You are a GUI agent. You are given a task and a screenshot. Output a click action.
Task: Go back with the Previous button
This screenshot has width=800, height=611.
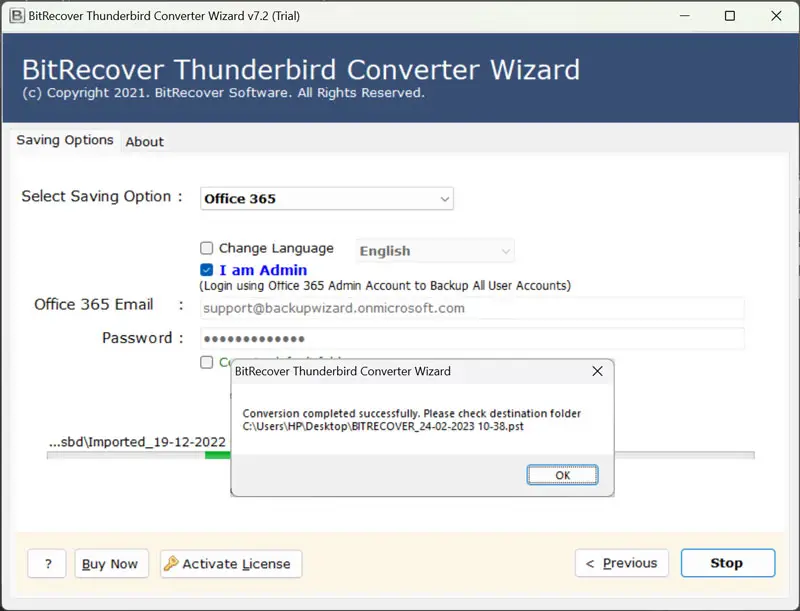[621, 563]
